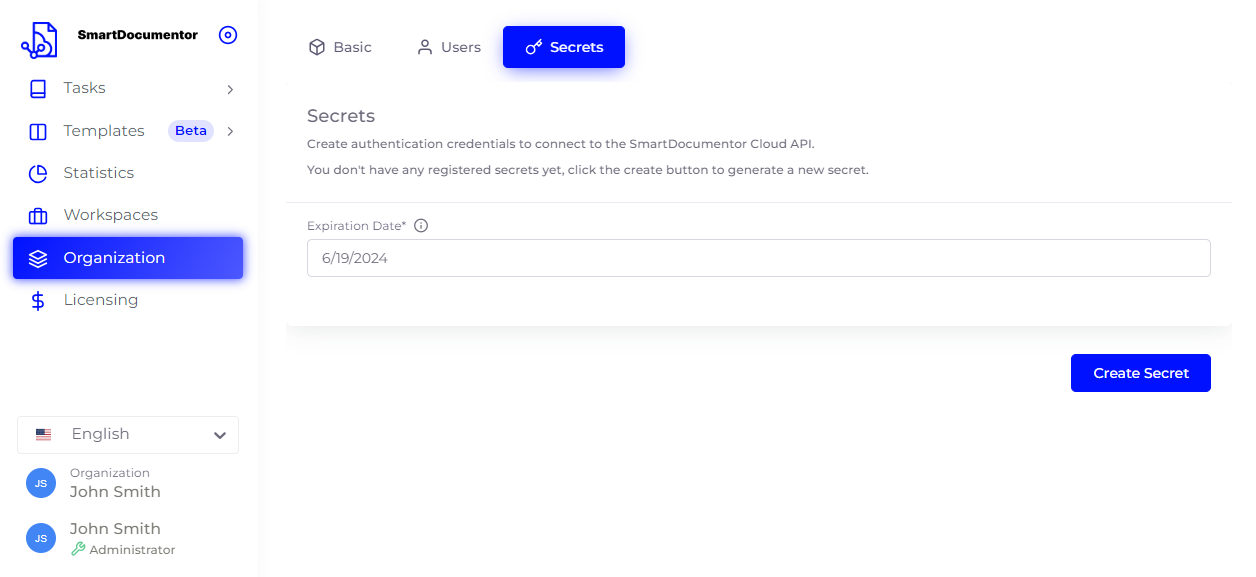Click the Workspaces briefcase icon
1256x577 pixels.
point(38,216)
